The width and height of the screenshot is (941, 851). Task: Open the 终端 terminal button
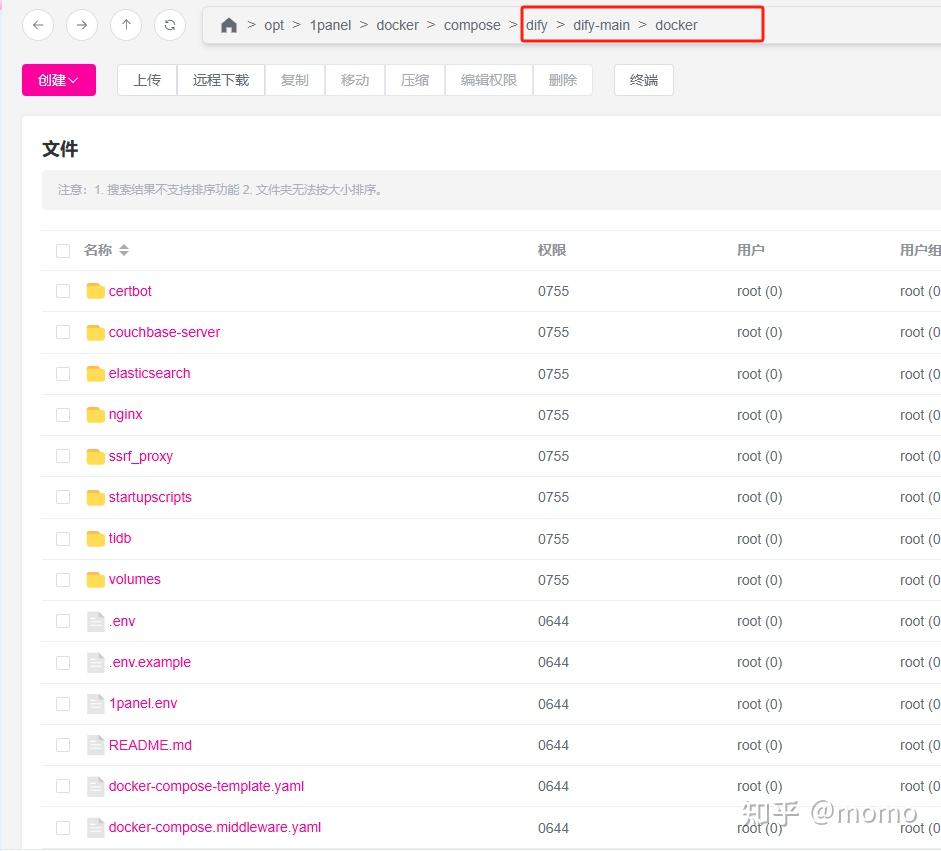643,79
